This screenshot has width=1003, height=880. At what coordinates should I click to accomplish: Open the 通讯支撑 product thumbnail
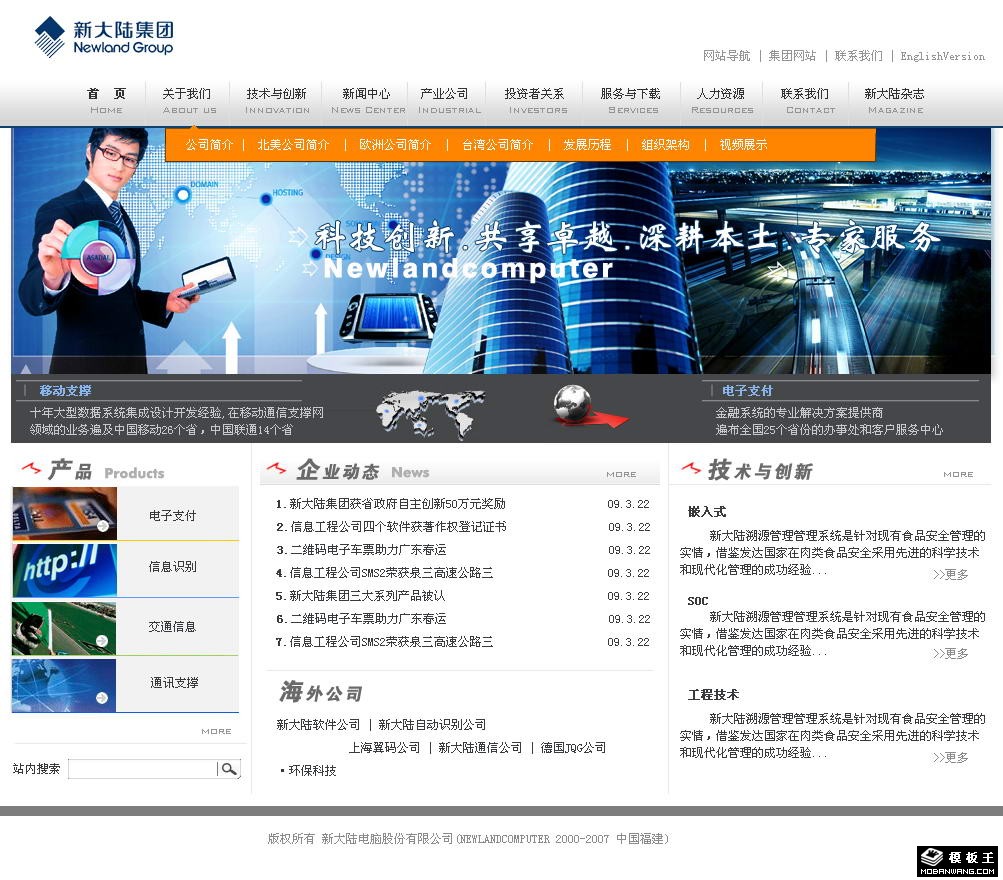pos(65,685)
